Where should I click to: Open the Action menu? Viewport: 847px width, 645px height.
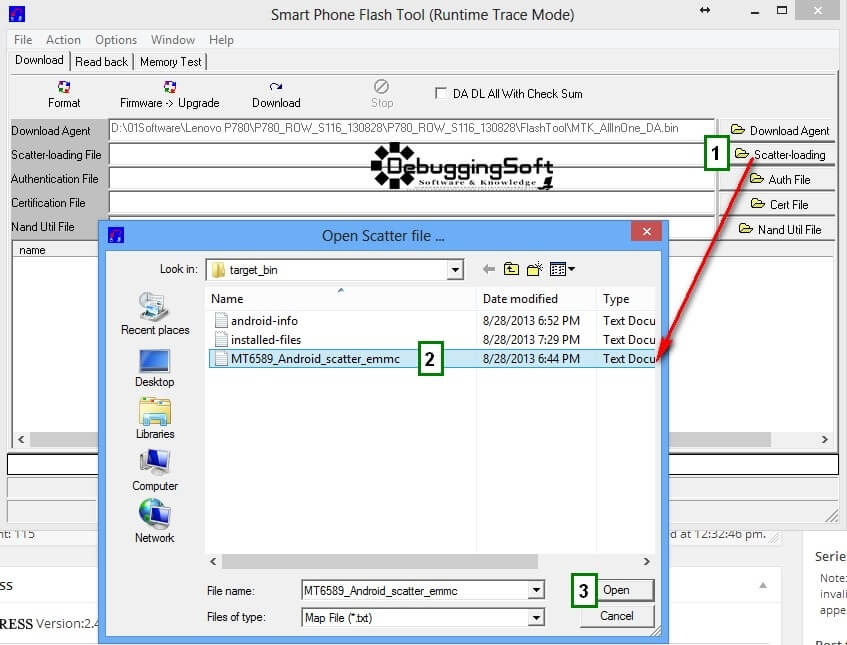(63, 40)
